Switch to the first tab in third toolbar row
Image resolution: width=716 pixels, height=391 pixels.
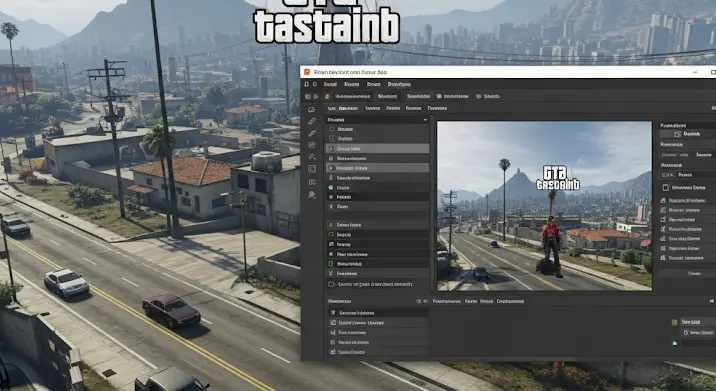point(342,108)
